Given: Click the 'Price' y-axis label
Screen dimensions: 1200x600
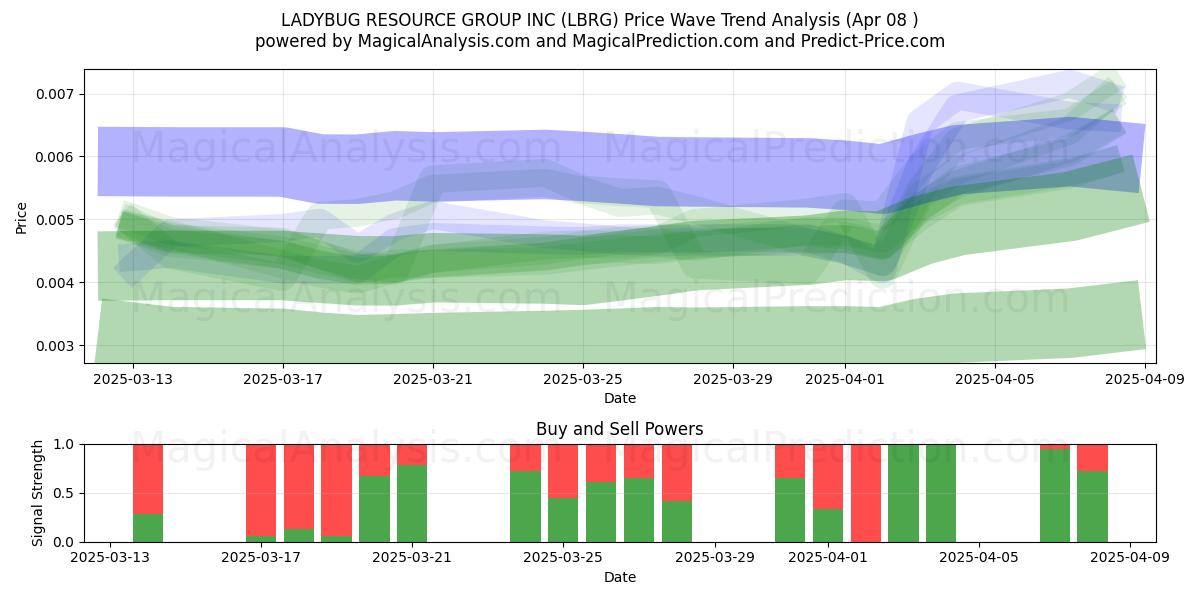Looking at the screenshot, I should coord(22,218).
